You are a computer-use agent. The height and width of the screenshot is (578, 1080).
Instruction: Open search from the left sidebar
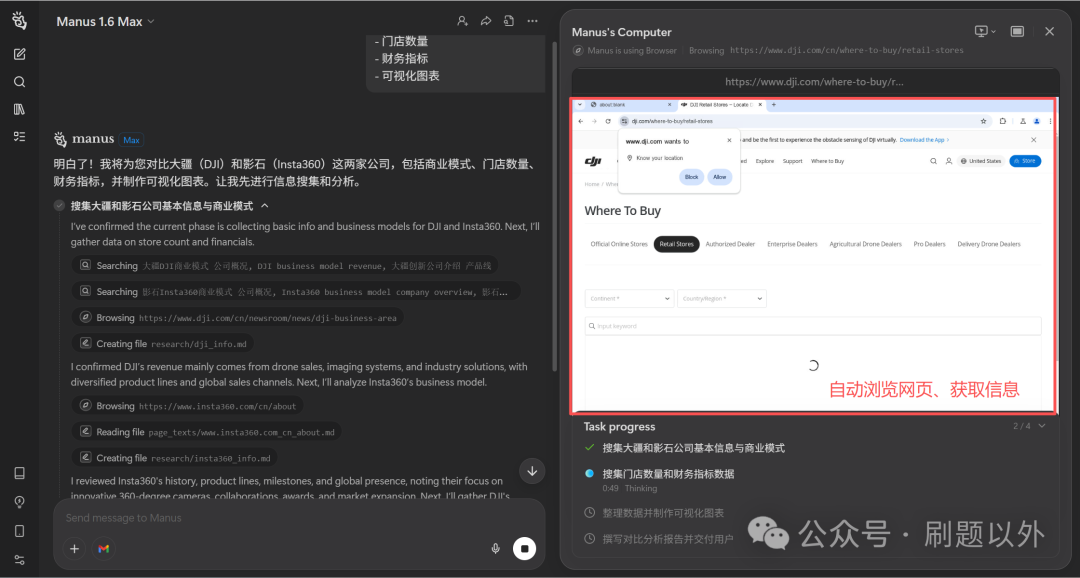click(19, 81)
